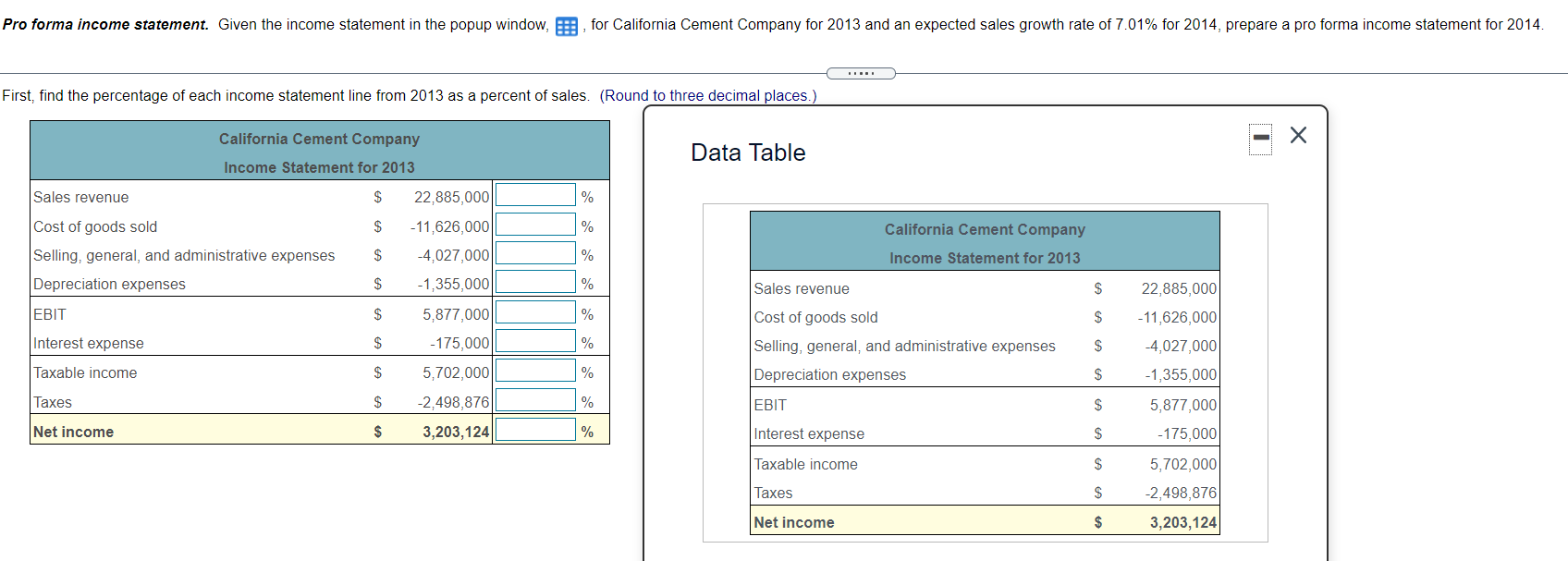Click Taxable income label in the left table
The height and width of the screenshot is (561, 1568).
(85, 372)
